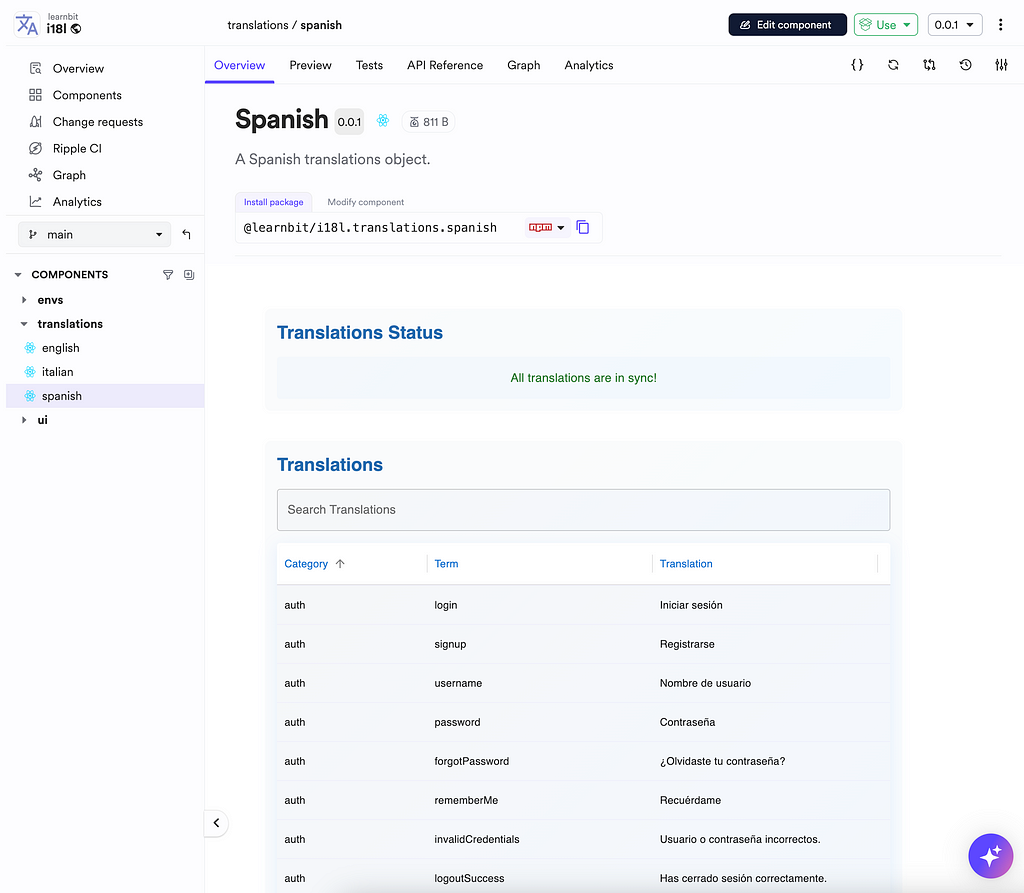Switch to the Preview tab
1024x893 pixels.
[311, 65]
